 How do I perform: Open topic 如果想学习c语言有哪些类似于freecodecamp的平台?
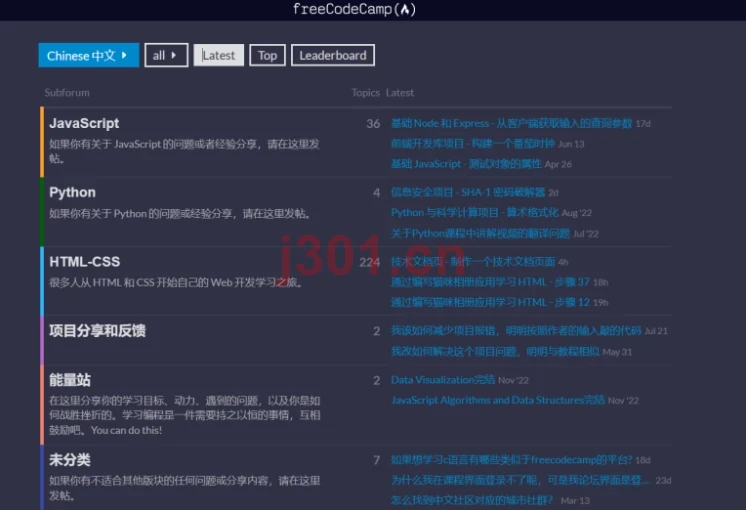(511, 460)
